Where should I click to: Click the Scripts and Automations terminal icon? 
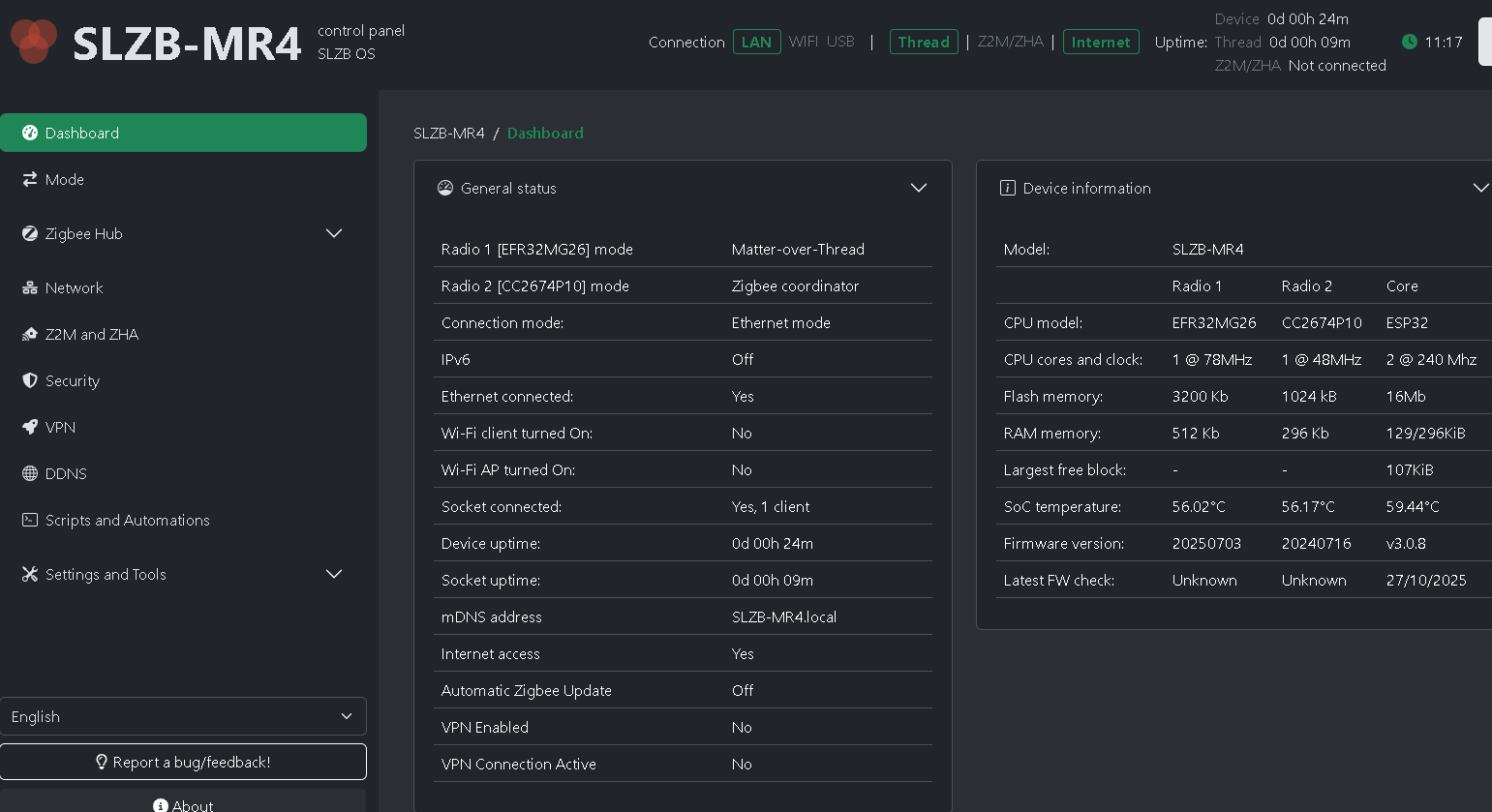pyautogui.click(x=30, y=521)
